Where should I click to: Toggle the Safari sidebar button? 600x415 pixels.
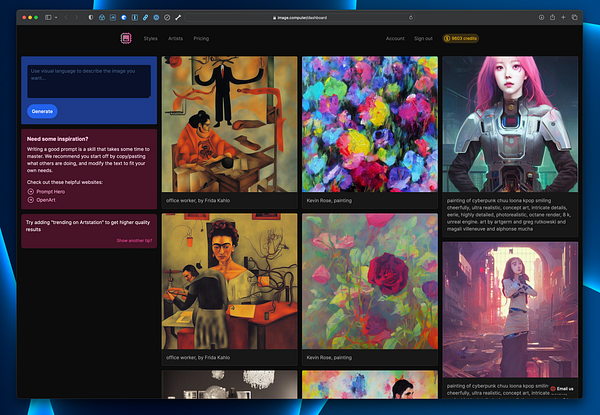coord(48,18)
